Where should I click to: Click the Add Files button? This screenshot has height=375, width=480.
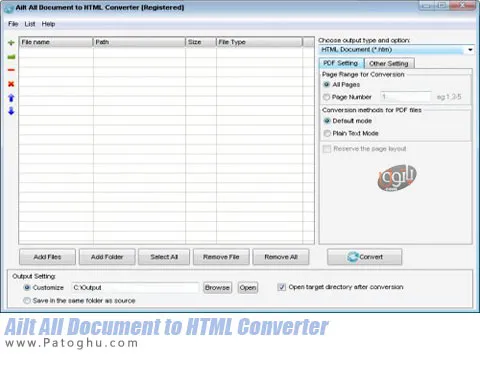pyautogui.click(x=47, y=257)
